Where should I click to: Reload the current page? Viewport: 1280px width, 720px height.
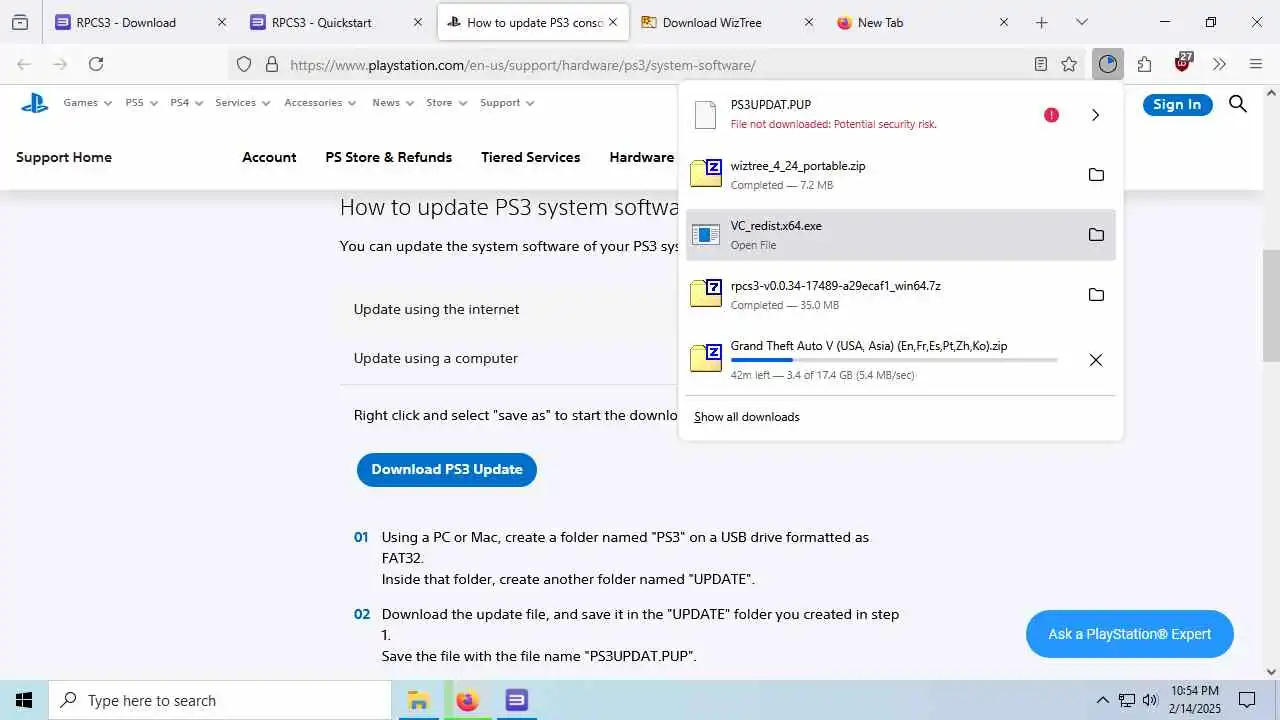pos(96,64)
